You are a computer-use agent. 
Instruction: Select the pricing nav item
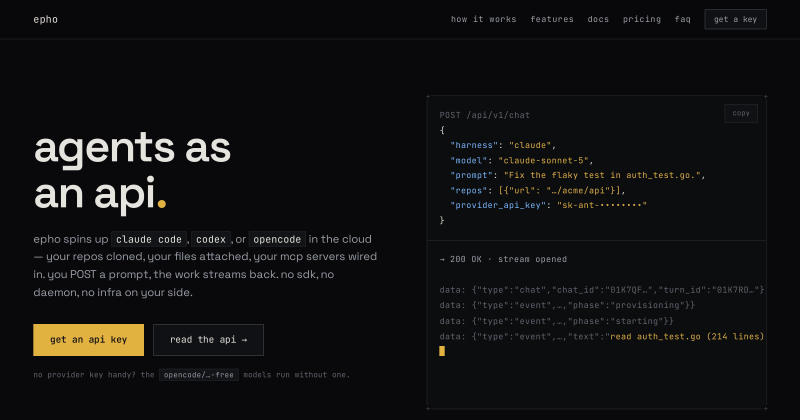point(641,19)
